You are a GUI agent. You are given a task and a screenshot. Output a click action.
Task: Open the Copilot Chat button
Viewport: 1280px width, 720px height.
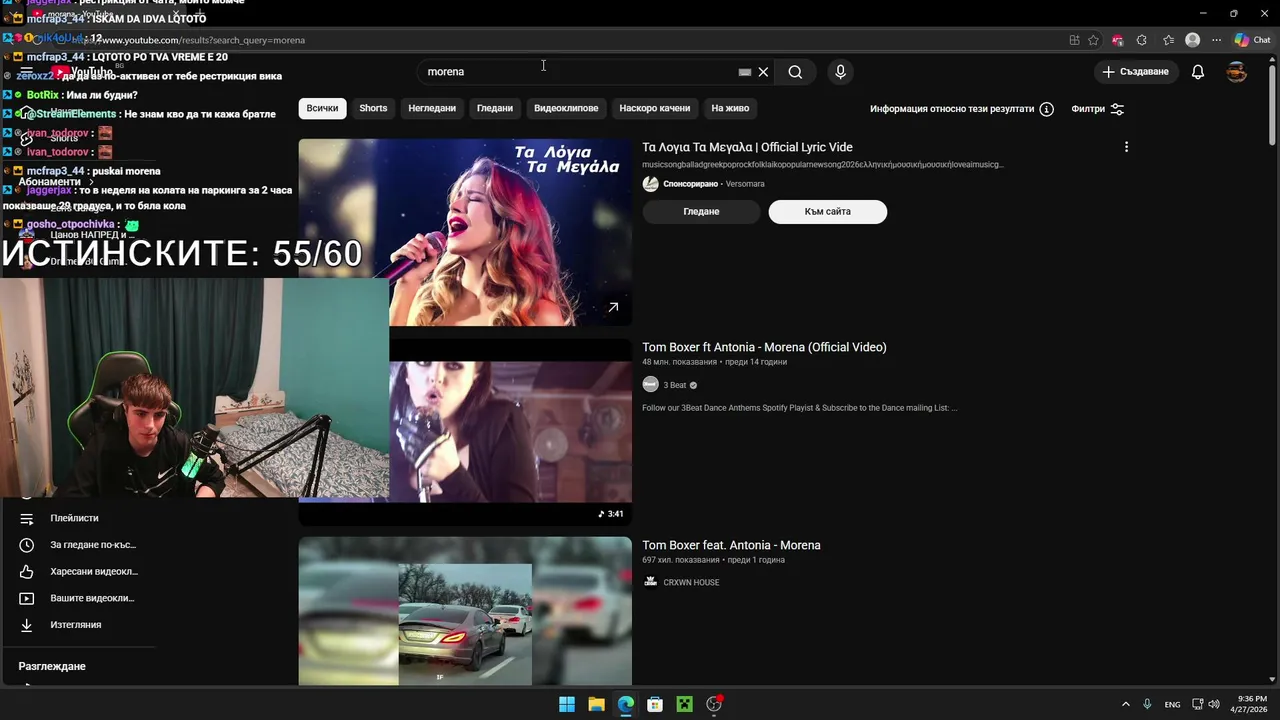tap(1253, 40)
